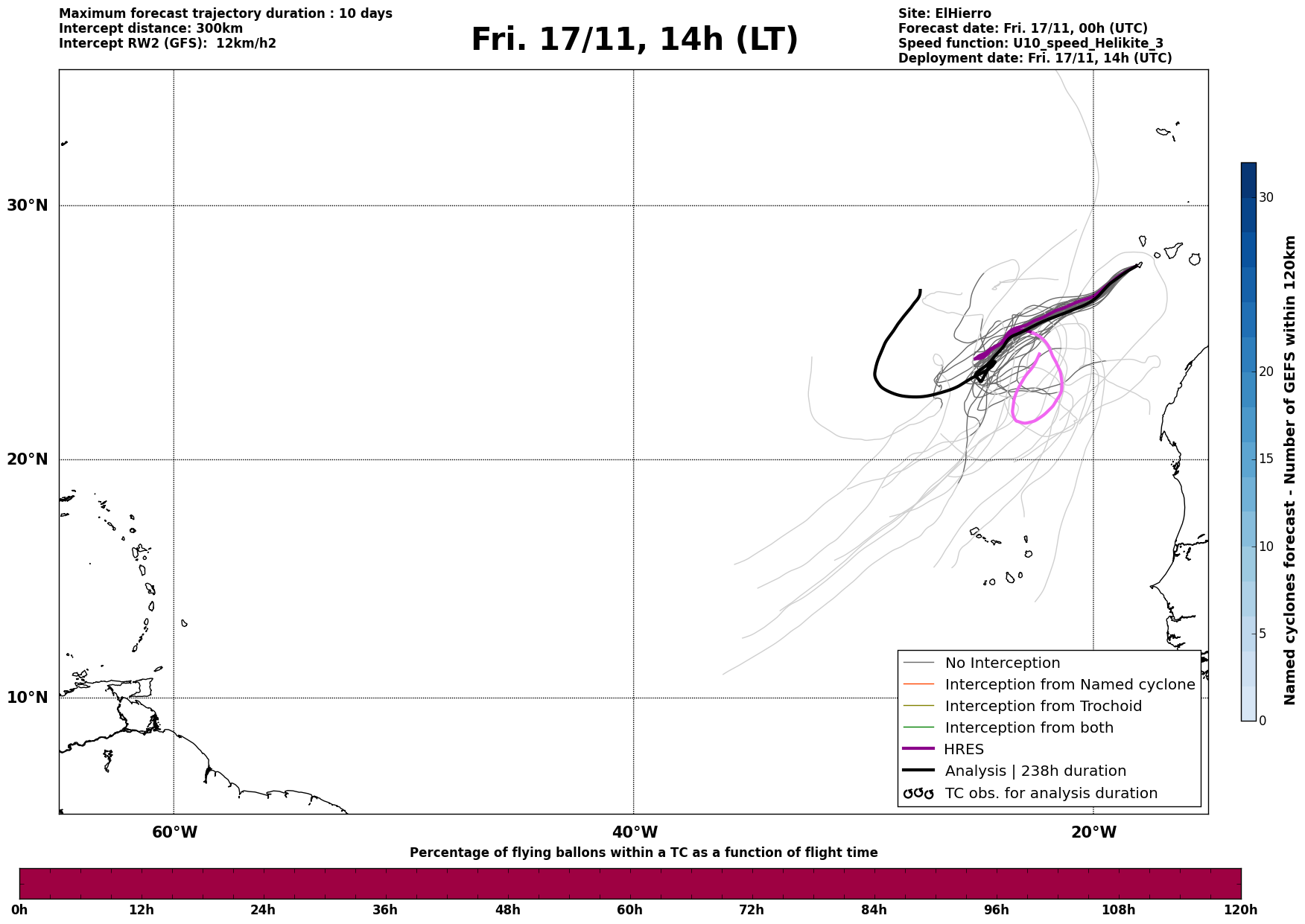Click the Interception from Trochoid legend line

tap(918, 706)
